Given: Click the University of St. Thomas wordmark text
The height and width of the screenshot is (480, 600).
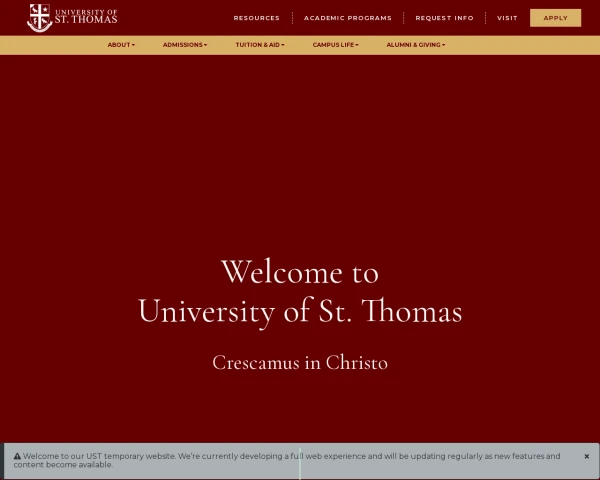Looking at the screenshot, I should coord(86,16).
